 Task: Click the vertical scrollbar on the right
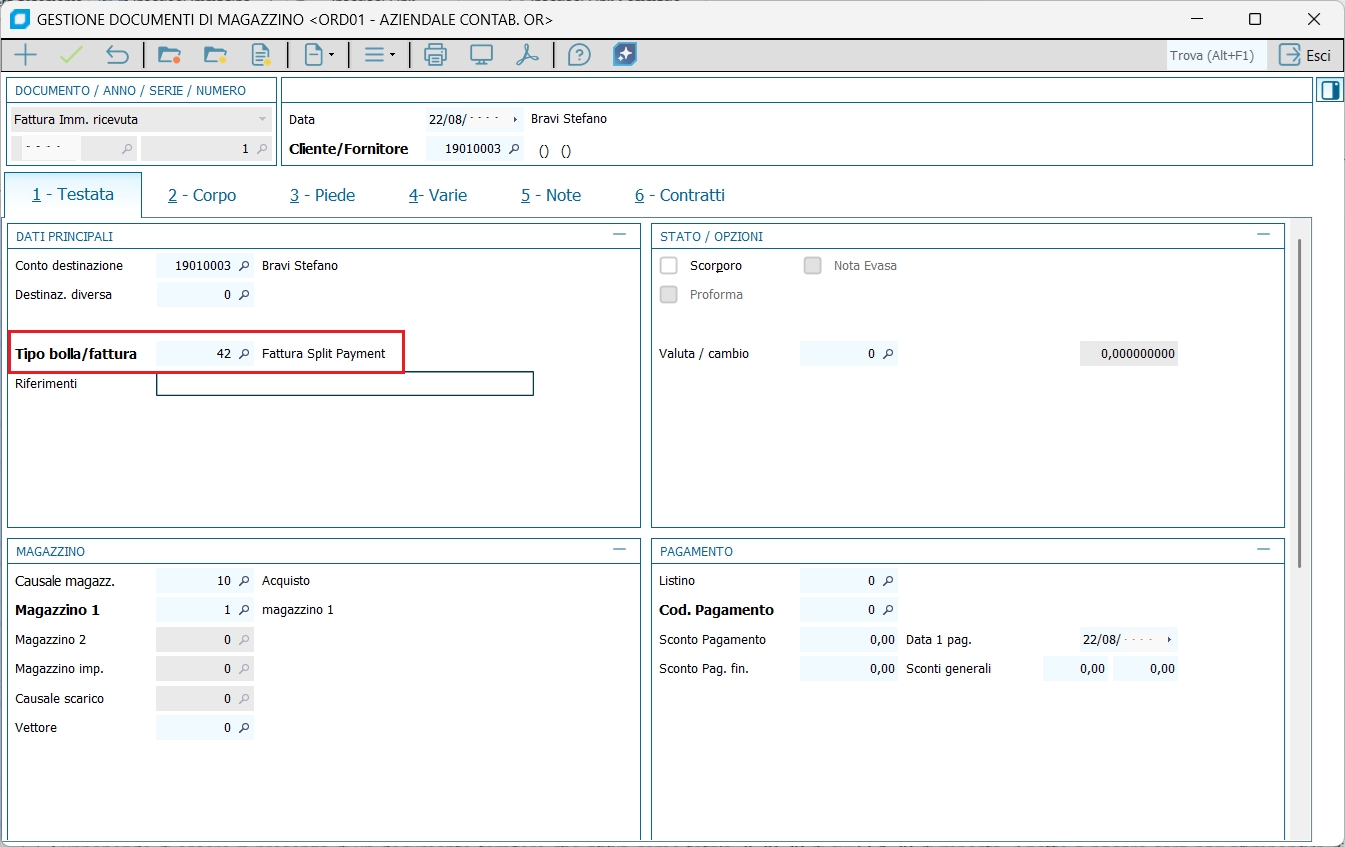(1299, 400)
